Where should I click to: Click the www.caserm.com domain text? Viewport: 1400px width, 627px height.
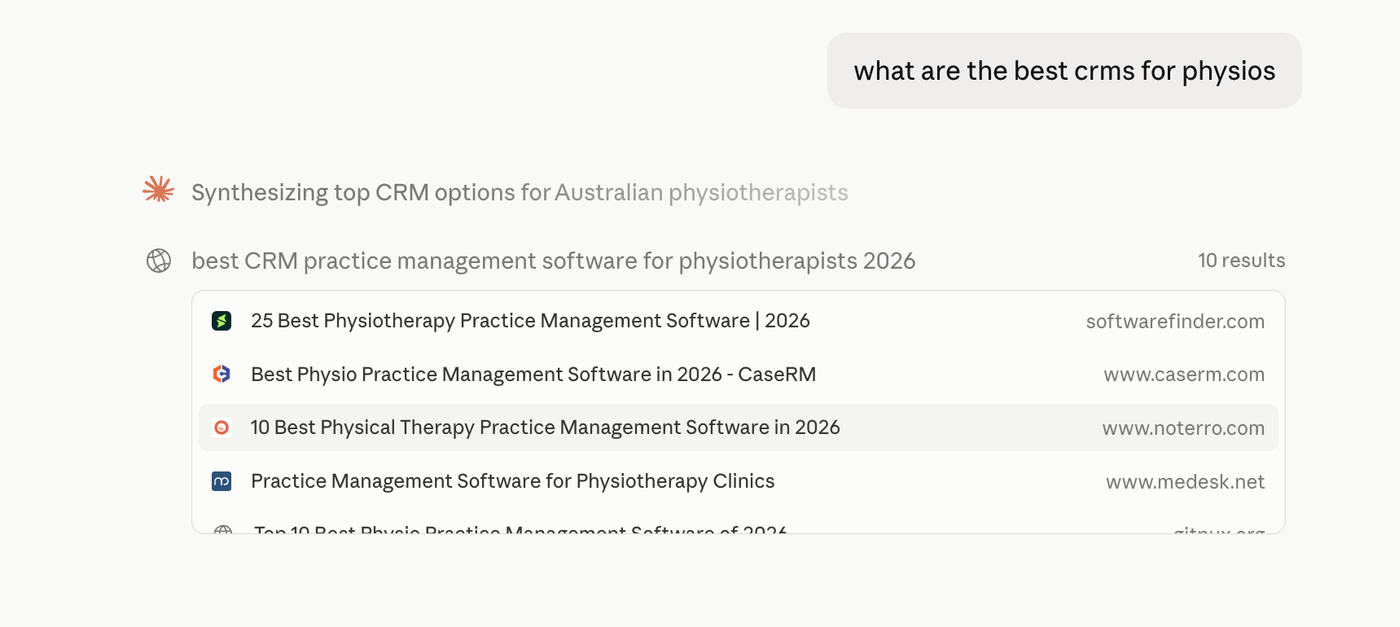click(1184, 374)
